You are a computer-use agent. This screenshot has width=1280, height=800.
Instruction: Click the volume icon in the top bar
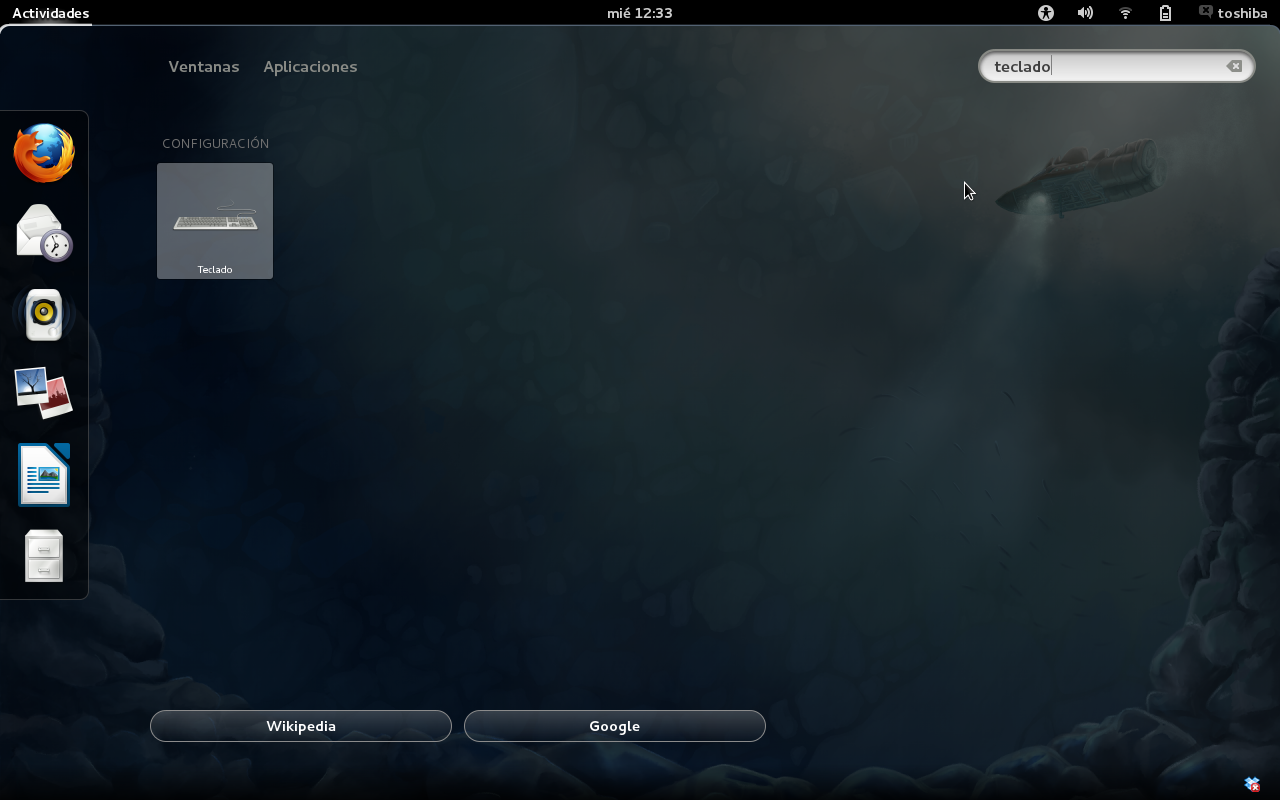tap(1085, 13)
